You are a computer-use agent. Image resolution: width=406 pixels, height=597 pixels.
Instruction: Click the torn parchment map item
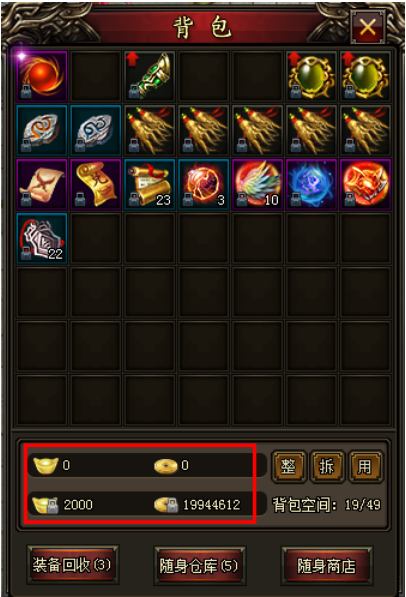click(42, 185)
